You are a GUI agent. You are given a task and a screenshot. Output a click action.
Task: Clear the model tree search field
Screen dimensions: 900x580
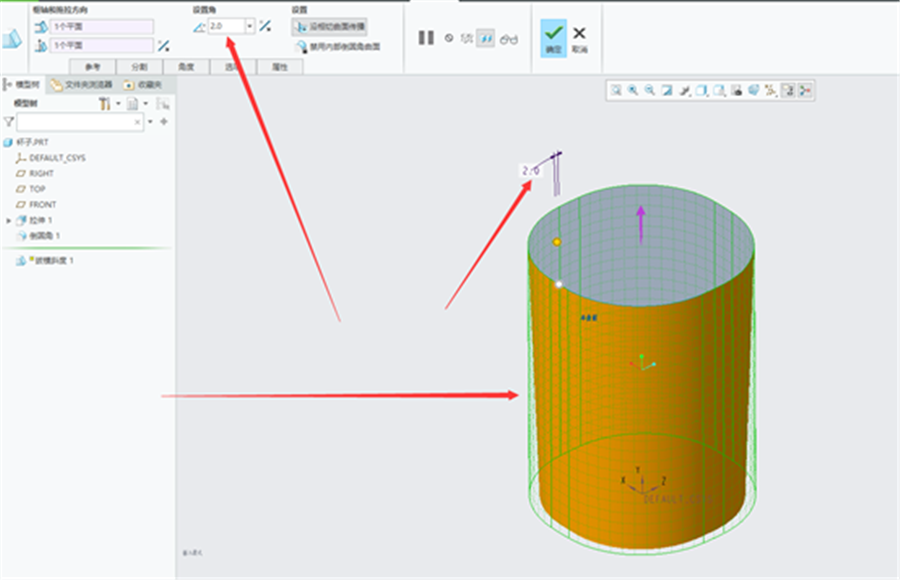(x=137, y=122)
